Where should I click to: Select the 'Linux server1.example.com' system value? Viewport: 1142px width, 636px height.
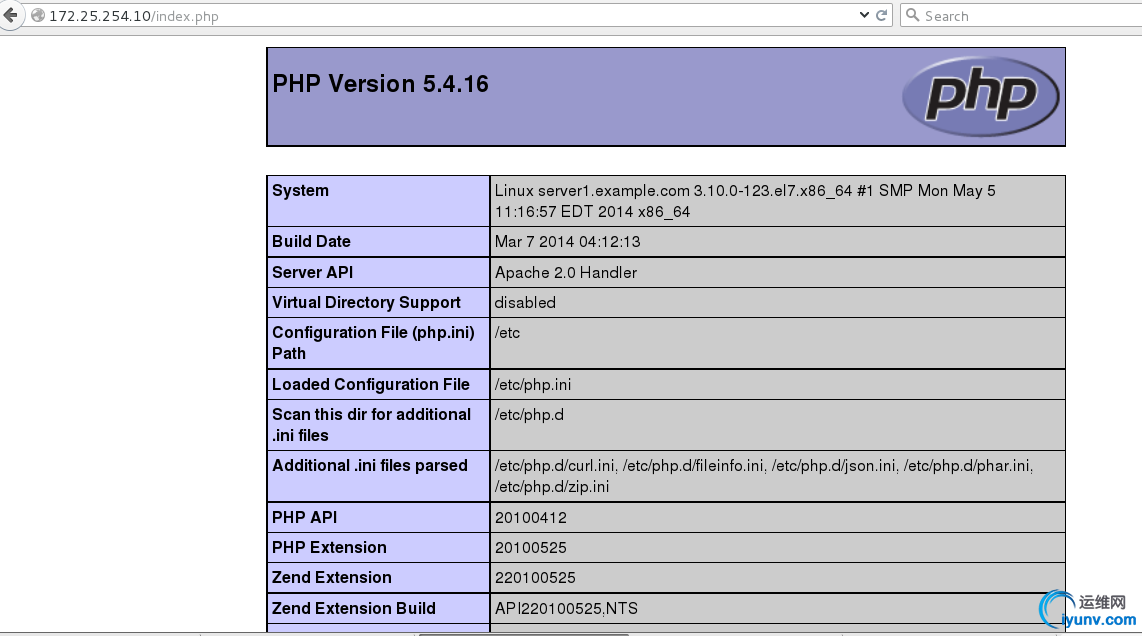click(x=745, y=201)
